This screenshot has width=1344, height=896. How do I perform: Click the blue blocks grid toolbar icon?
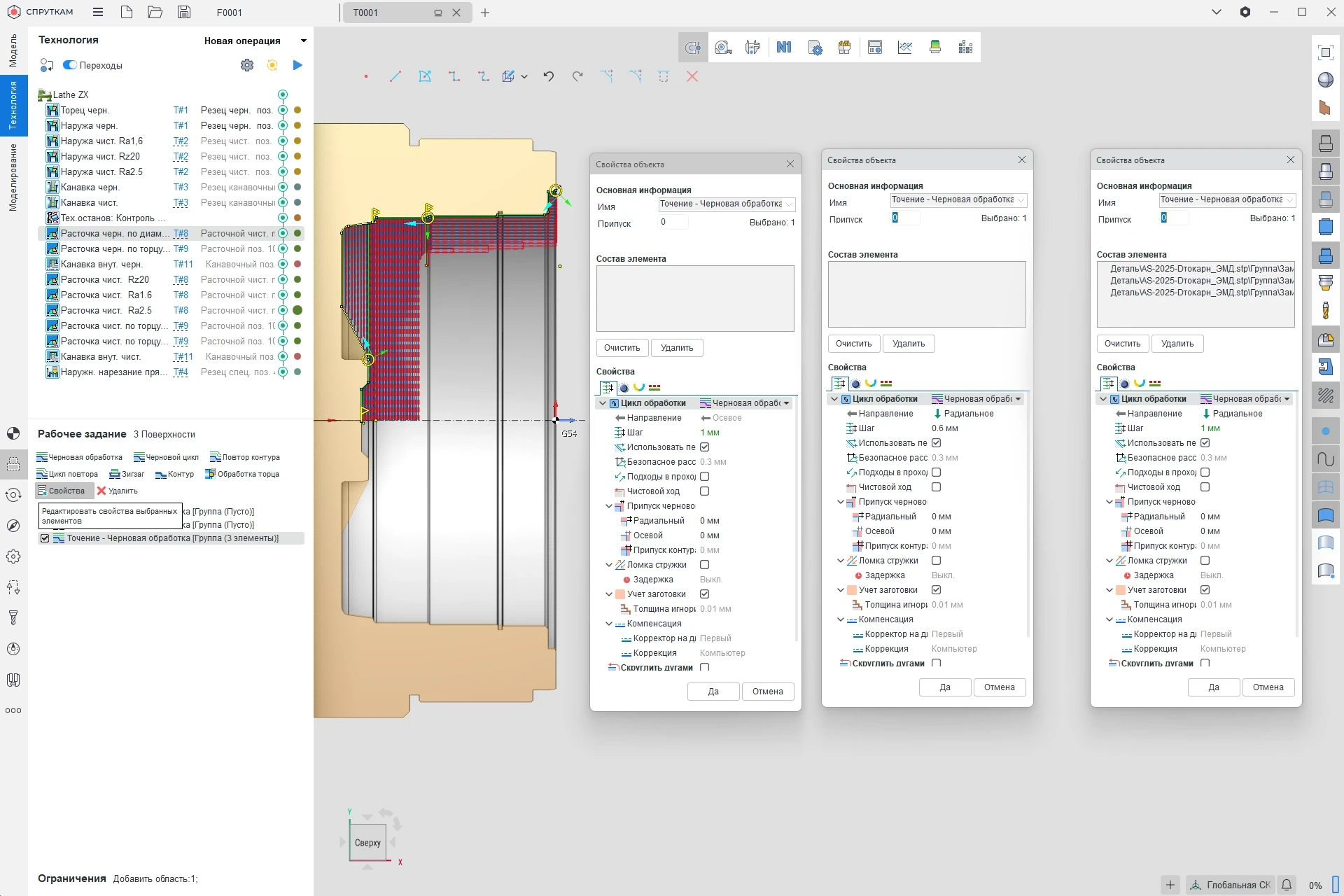click(966, 48)
